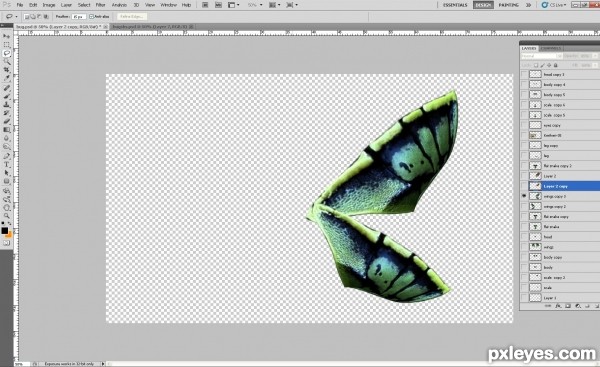Select the Path Selection tool
This screenshot has height=367, width=600.
click(x=7, y=173)
